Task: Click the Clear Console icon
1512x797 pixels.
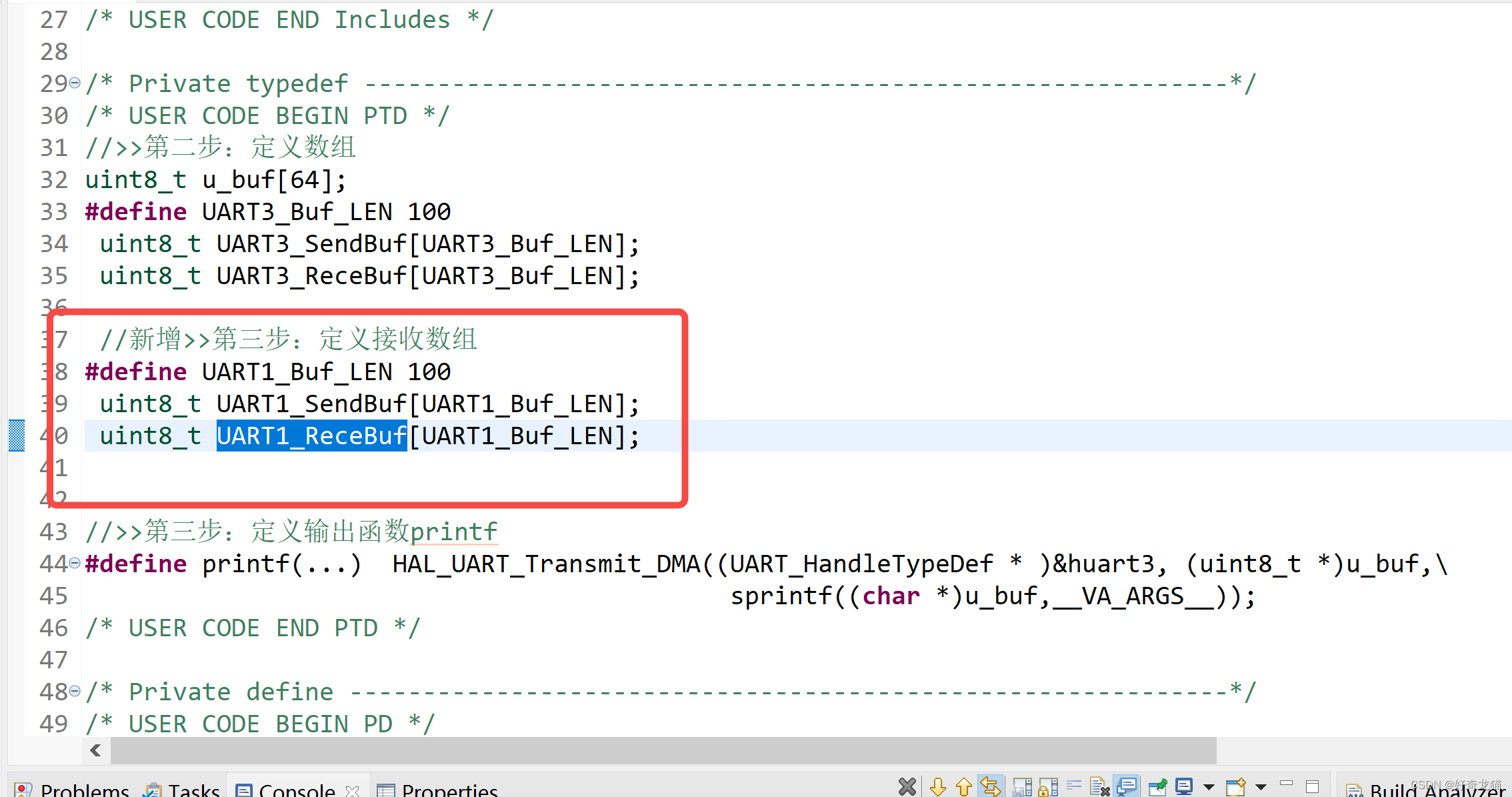Action: pyautogui.click(x=1099, y=786)
